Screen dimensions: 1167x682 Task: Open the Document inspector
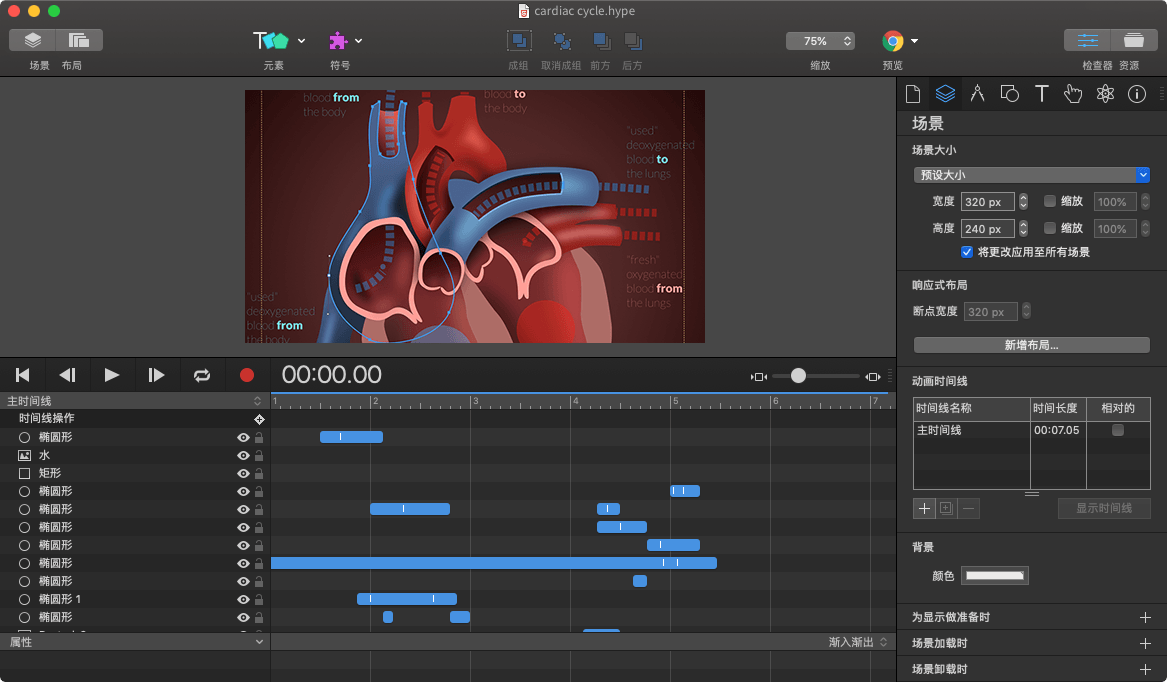click(913, 93)
